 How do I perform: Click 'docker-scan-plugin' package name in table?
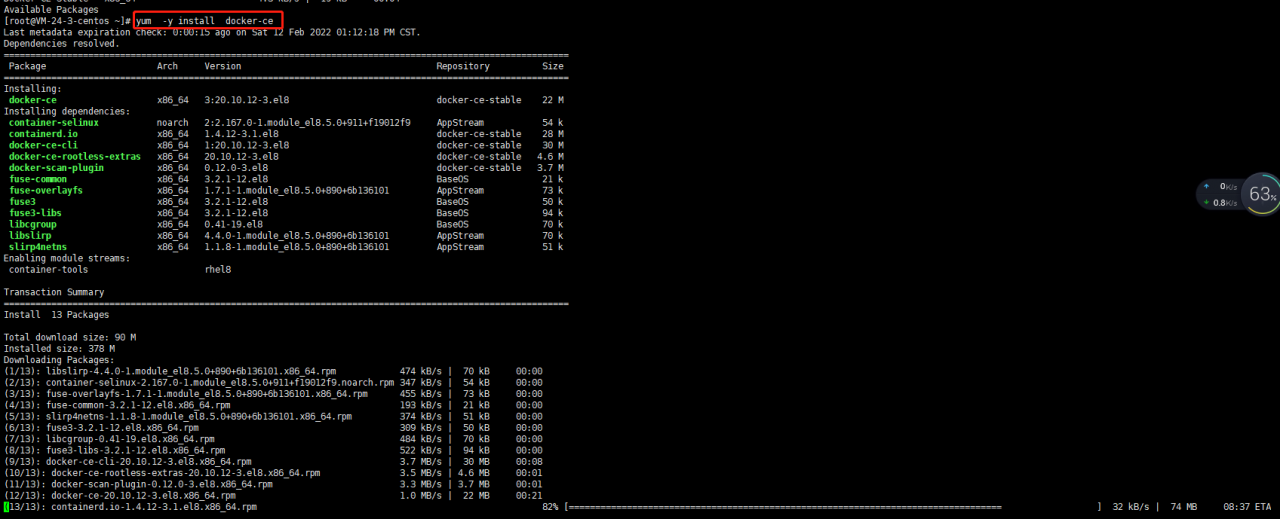pos(56,168)
